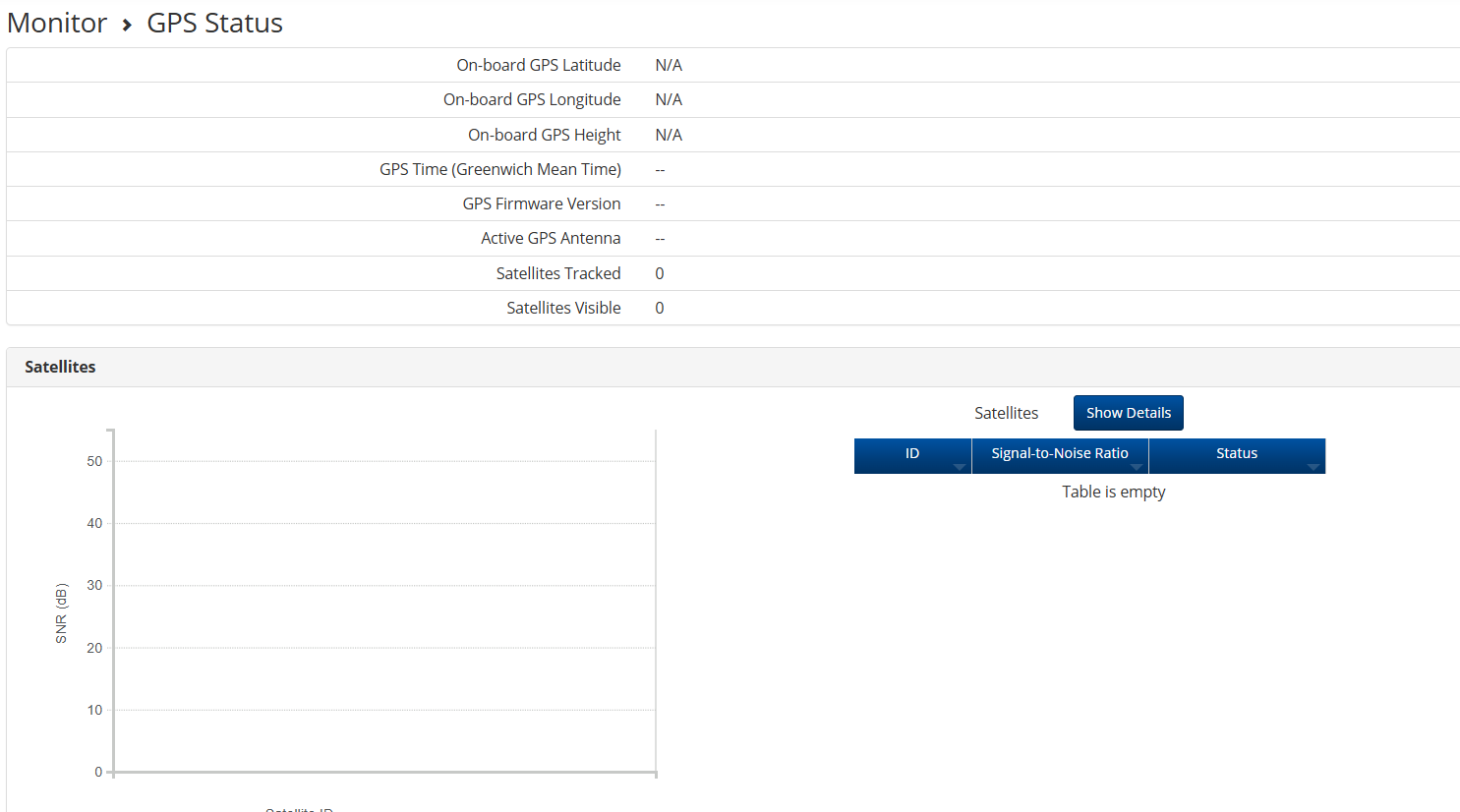Viewport: 1460px width, 812px height.
Task: Click the Satellites panel header
Action: pos(60,367)
